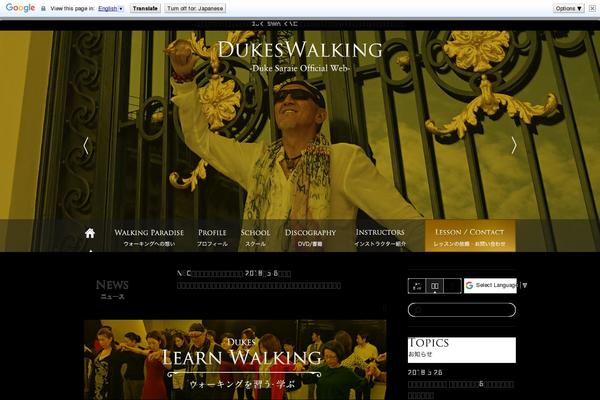This screenshot has height=400, width=600.
Task: Click the Translate button
Action: click(x=145, y=8)
